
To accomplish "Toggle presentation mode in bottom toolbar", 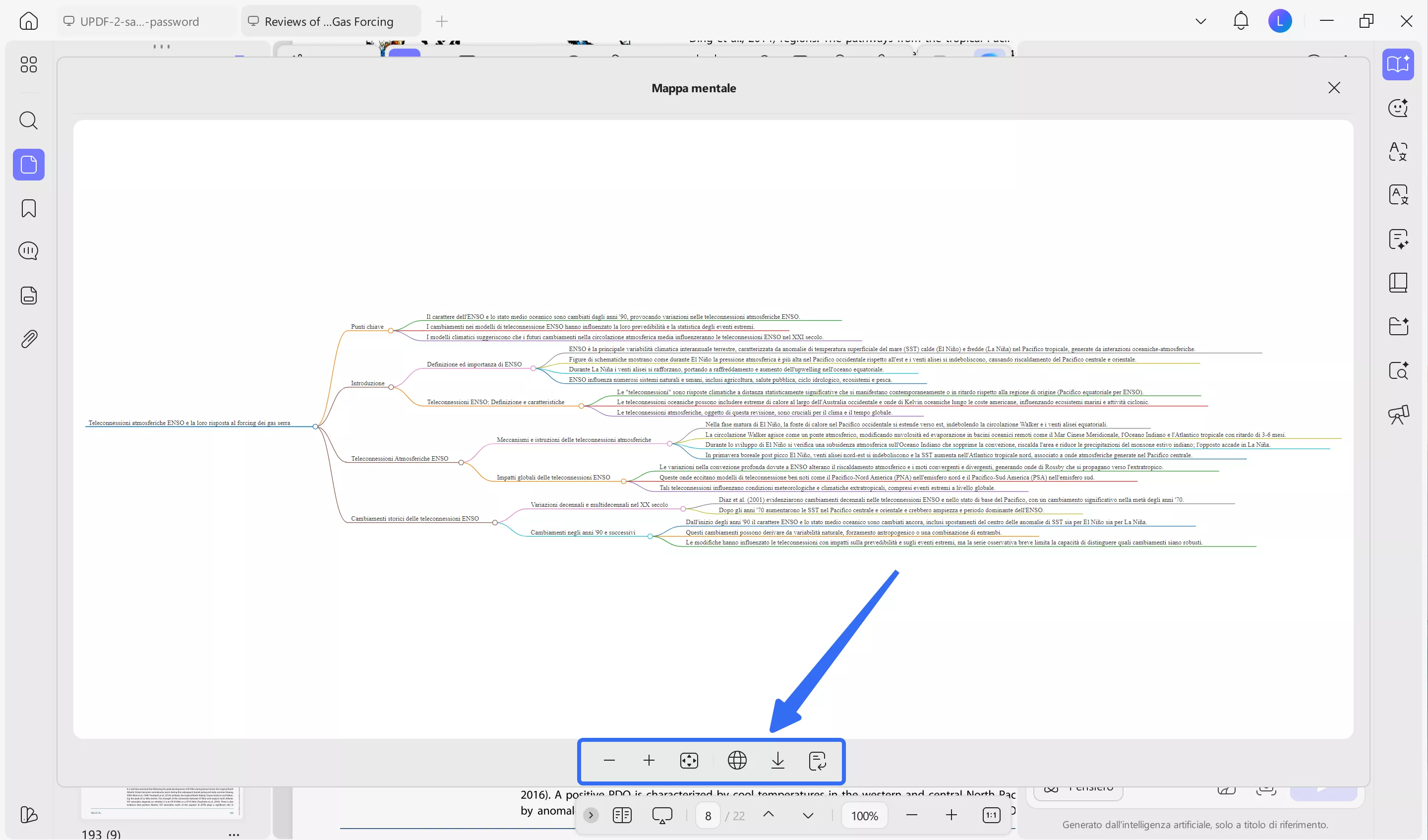I will tap(662, 815).
